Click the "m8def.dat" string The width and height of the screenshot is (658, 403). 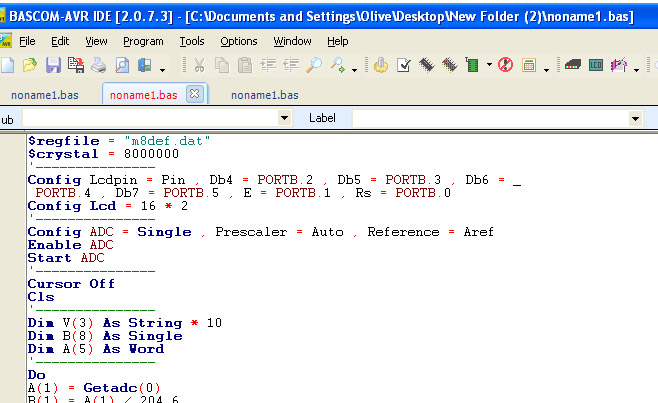(167, 141)
